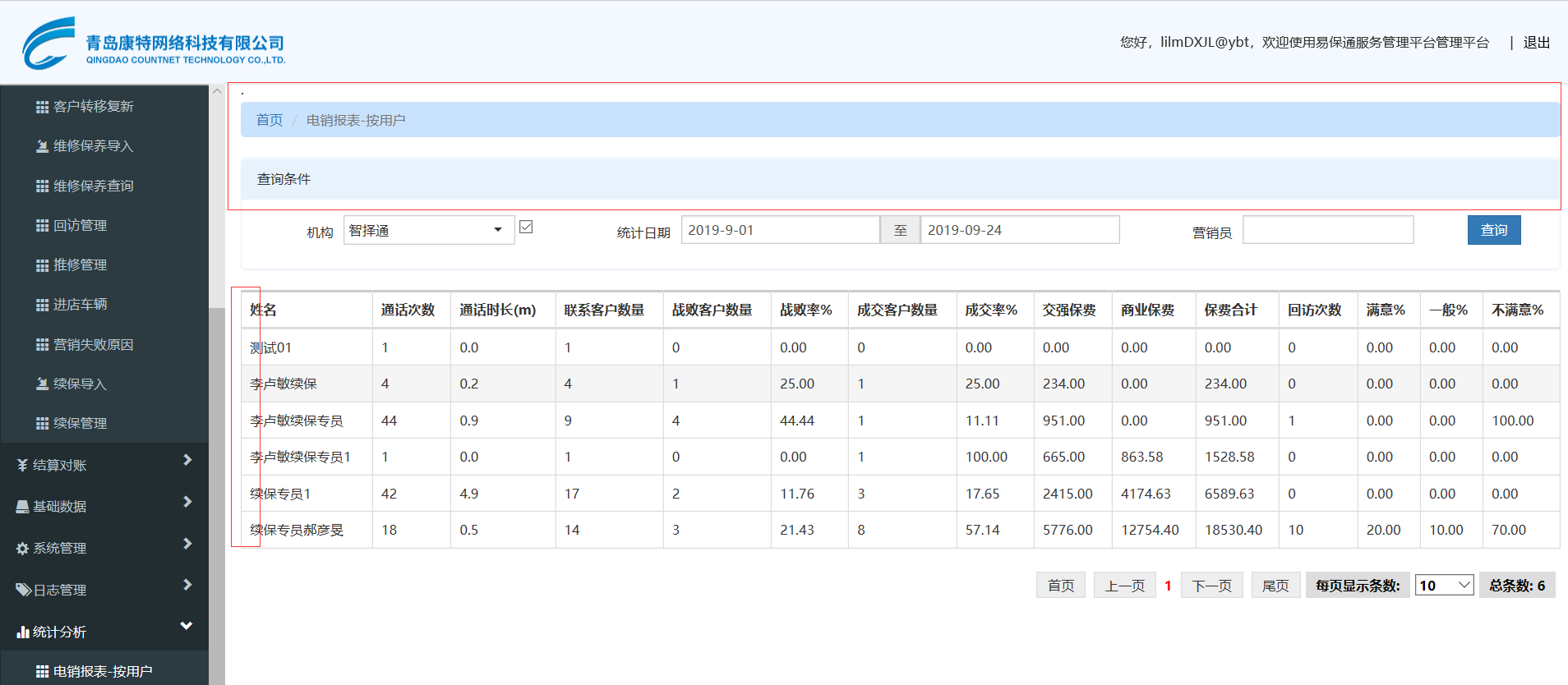
Task: Click the gear icon for 系统管理
Action: point(22,549)
